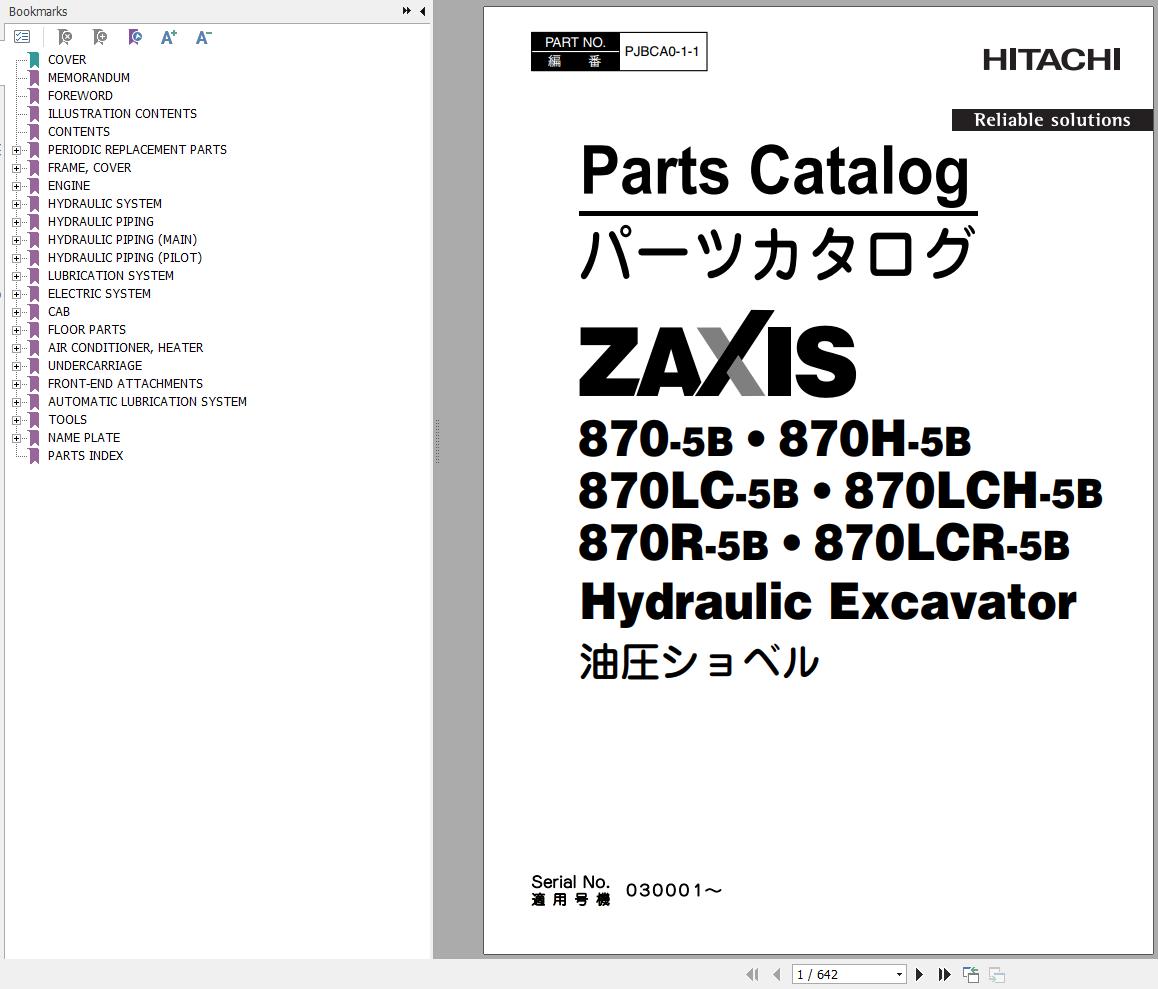
Task: Select the TOOLS bookmark label
Action: tap(67, 420)
